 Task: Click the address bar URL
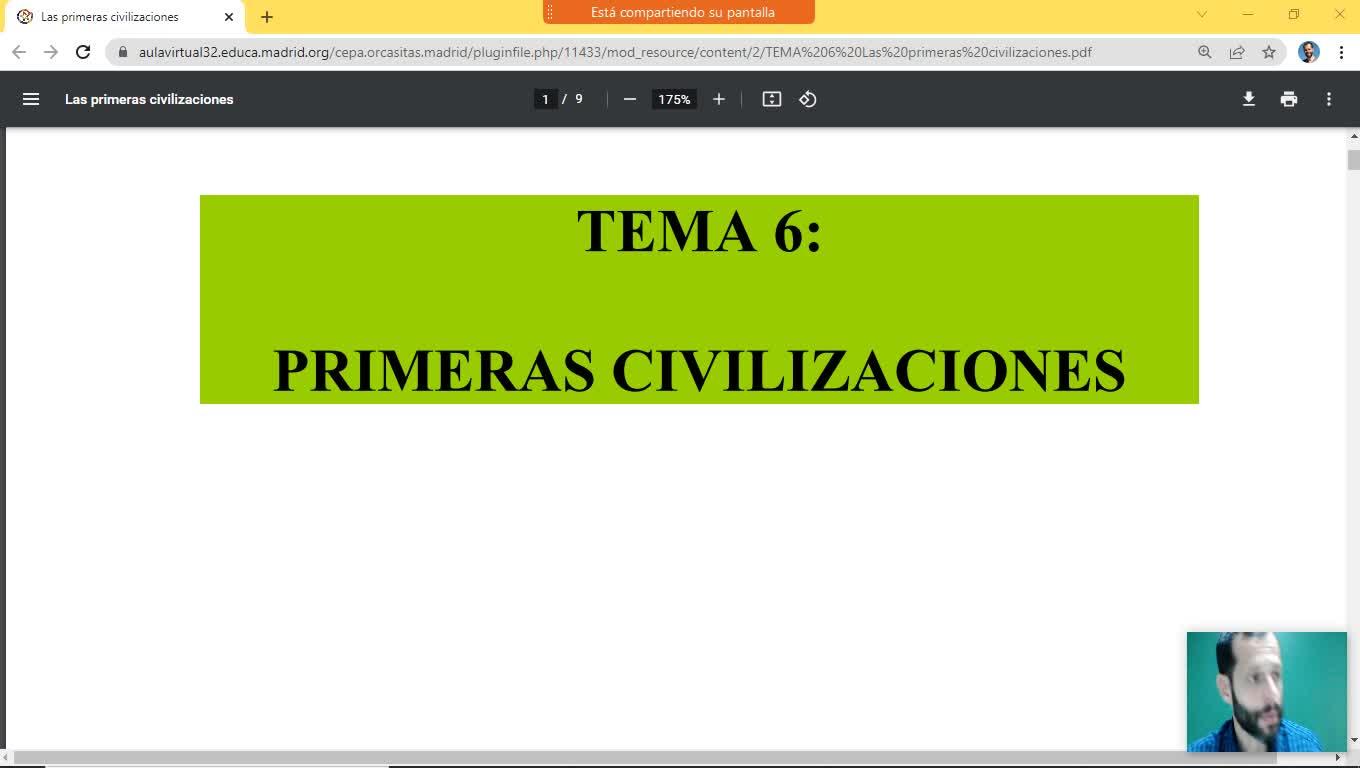[615, 52]
